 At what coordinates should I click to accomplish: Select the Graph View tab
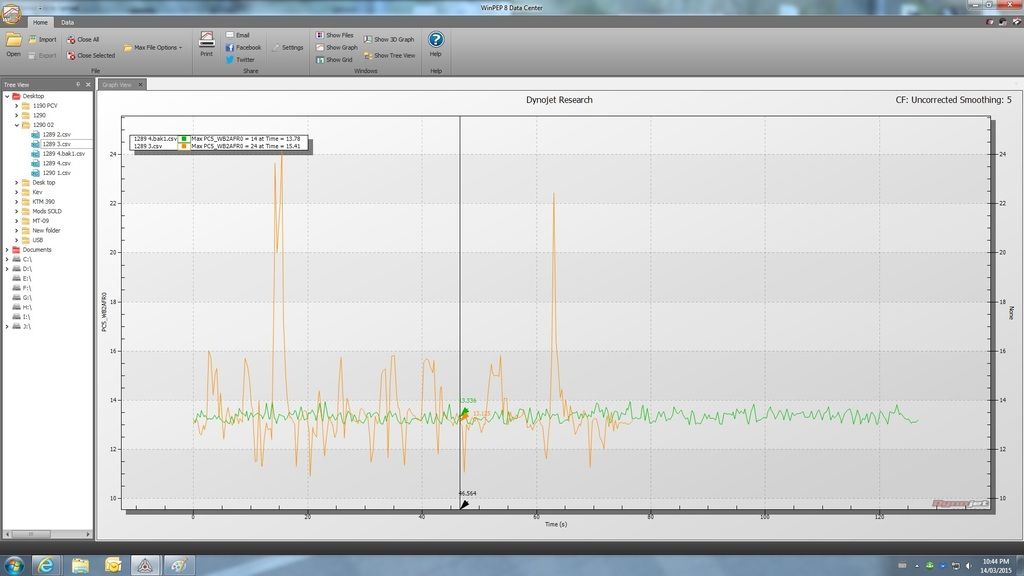coord(116,85)
